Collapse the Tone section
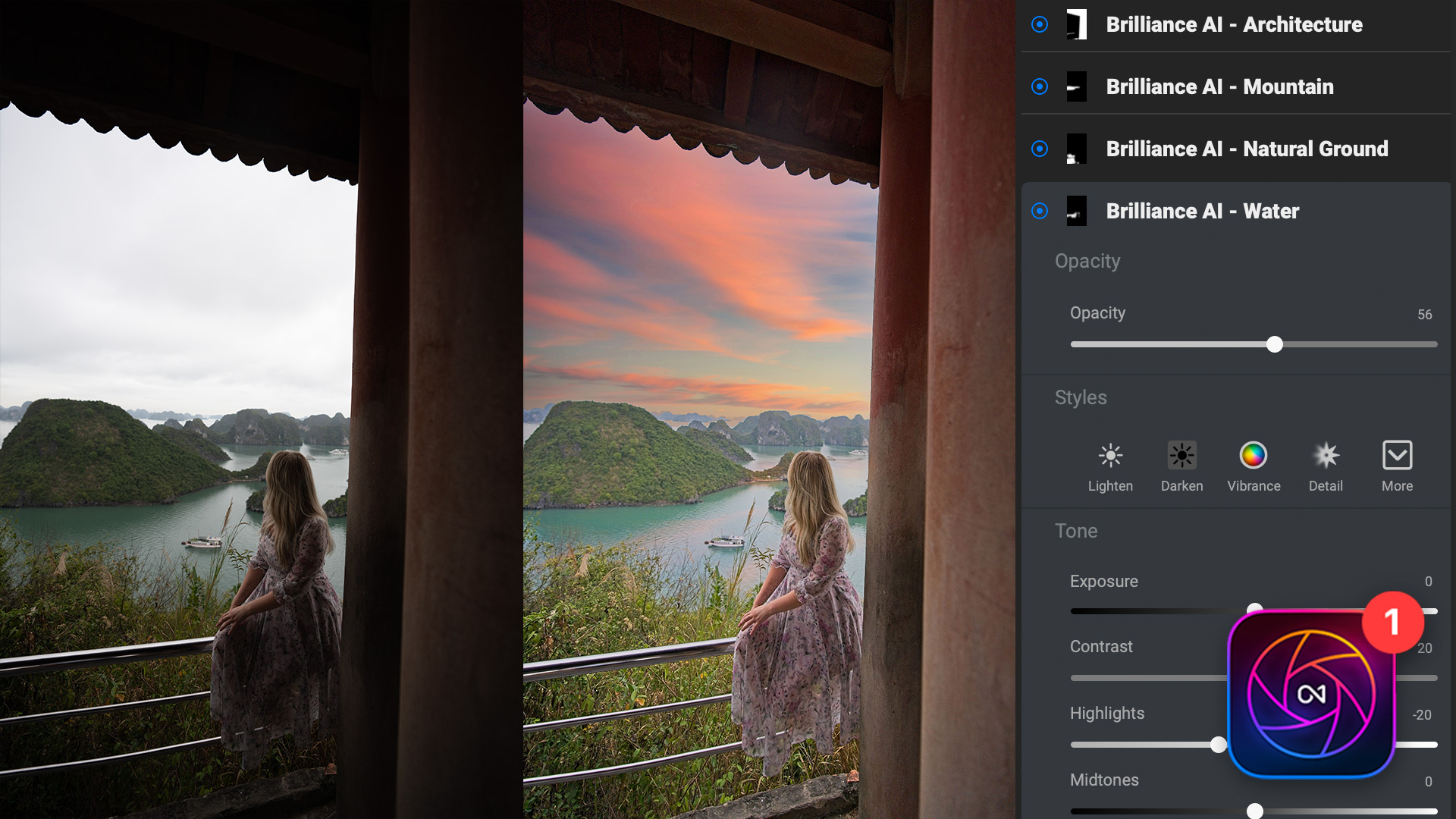 coord(1075,531)
